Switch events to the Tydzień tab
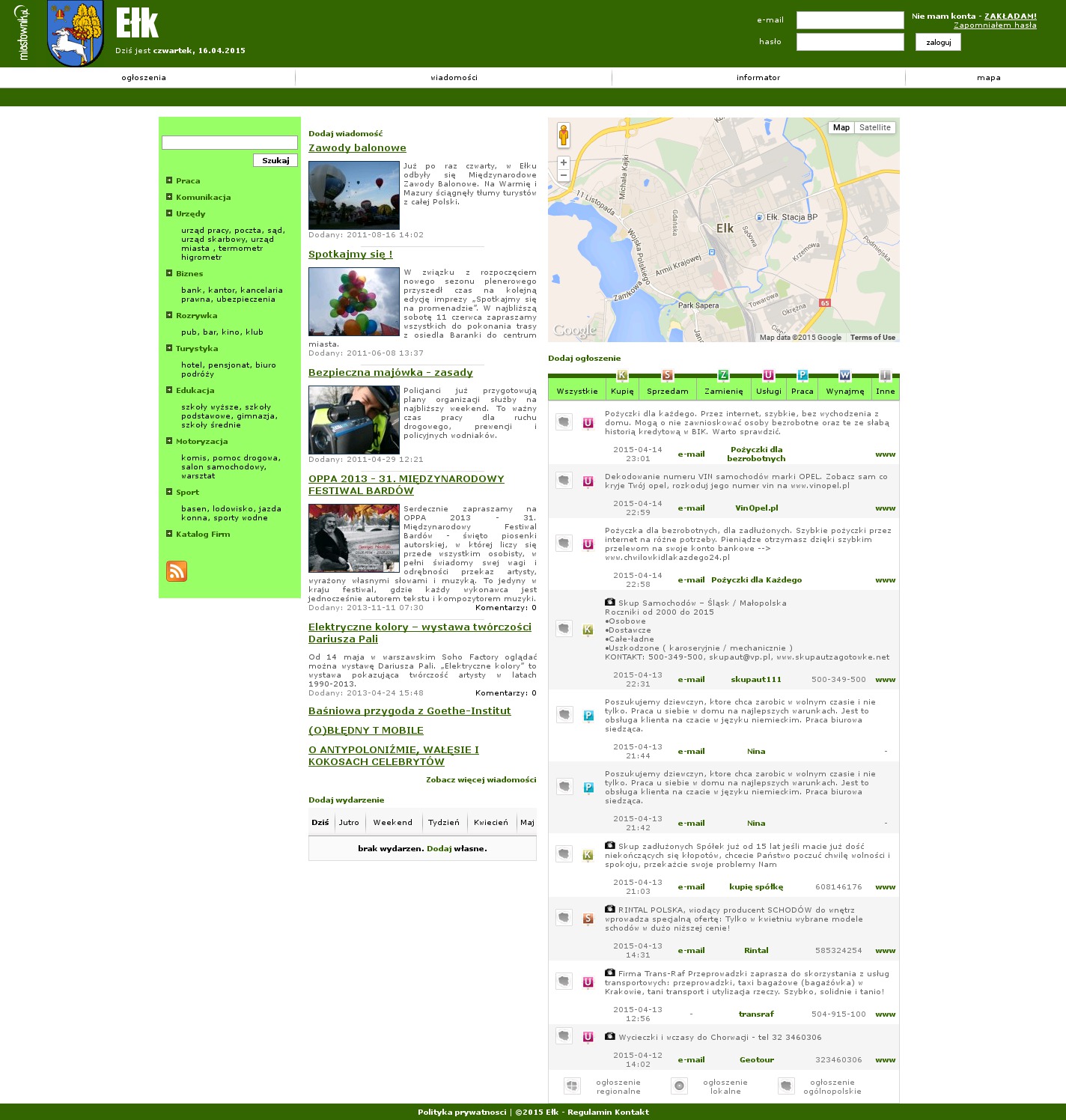 444,823
